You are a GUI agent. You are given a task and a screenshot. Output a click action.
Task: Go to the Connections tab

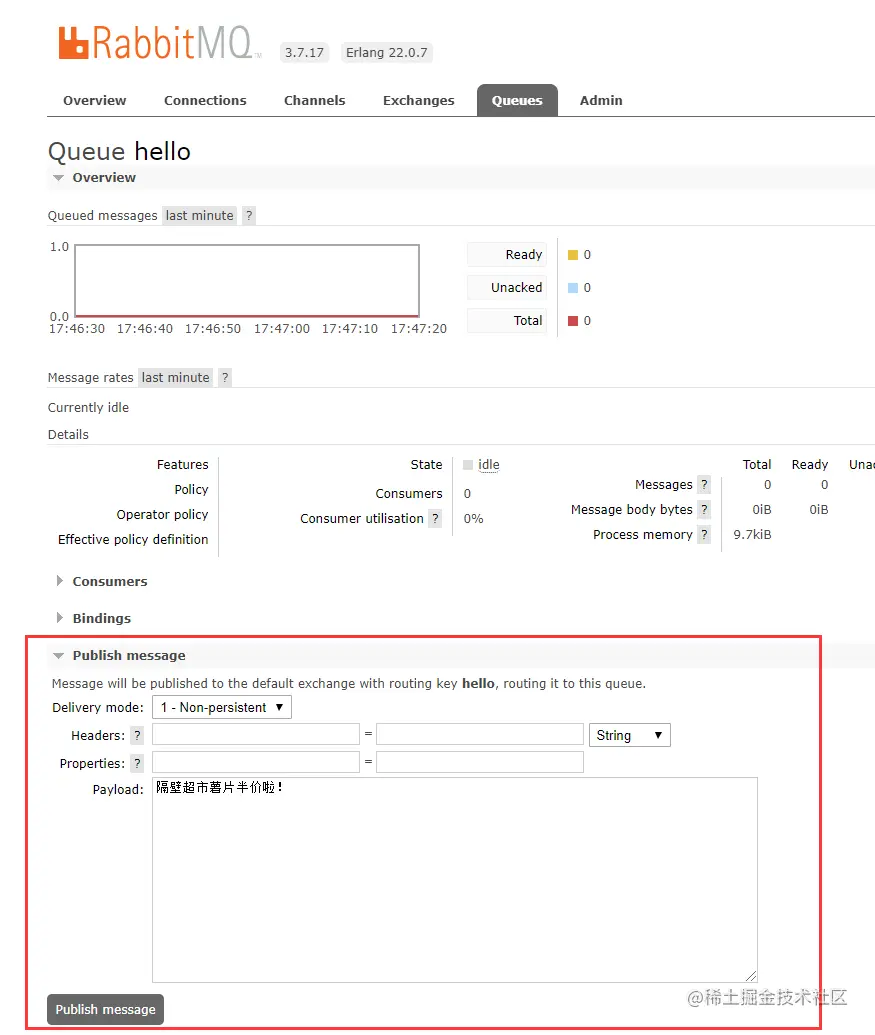[205, 100]
